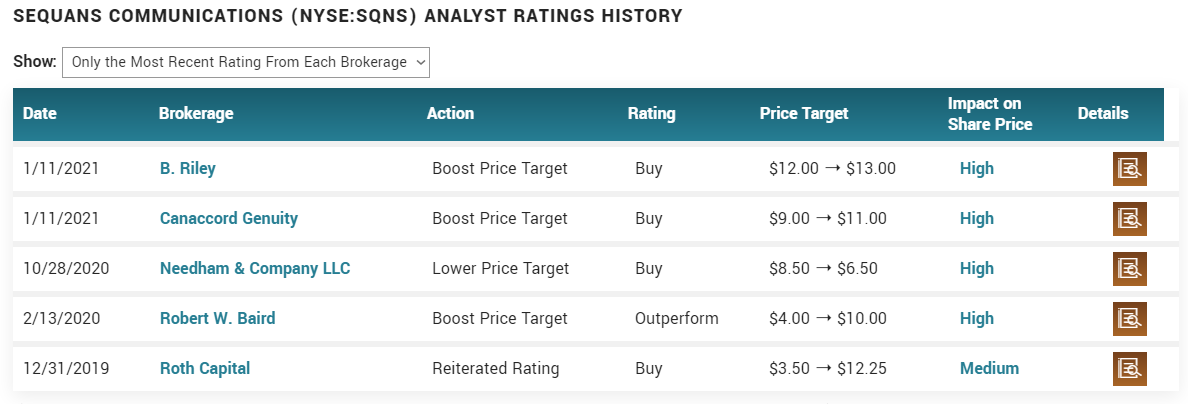The height and width of the screenshot is (404, 1188).
Task: Expand the Show ratings filter dropdown
Action: (x=246, y=62)
